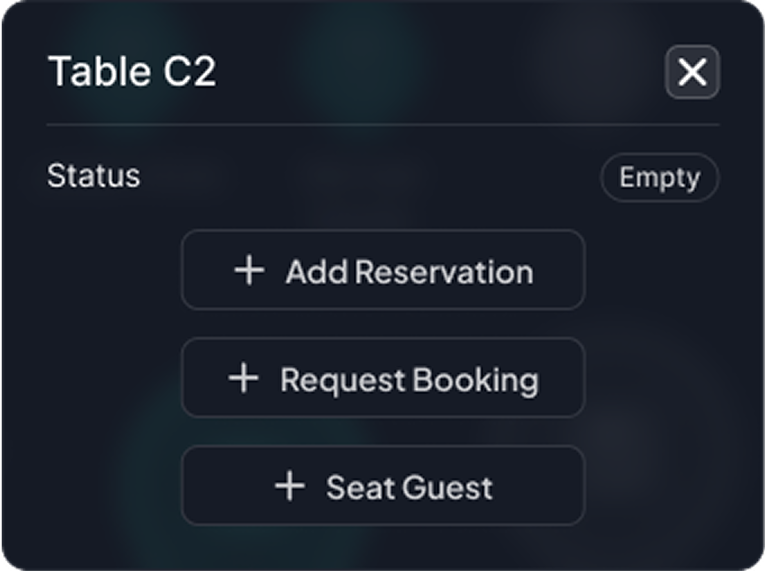Select the table's Empty status pill
This screenshot has width=765, height=571.
pos(659,178)
